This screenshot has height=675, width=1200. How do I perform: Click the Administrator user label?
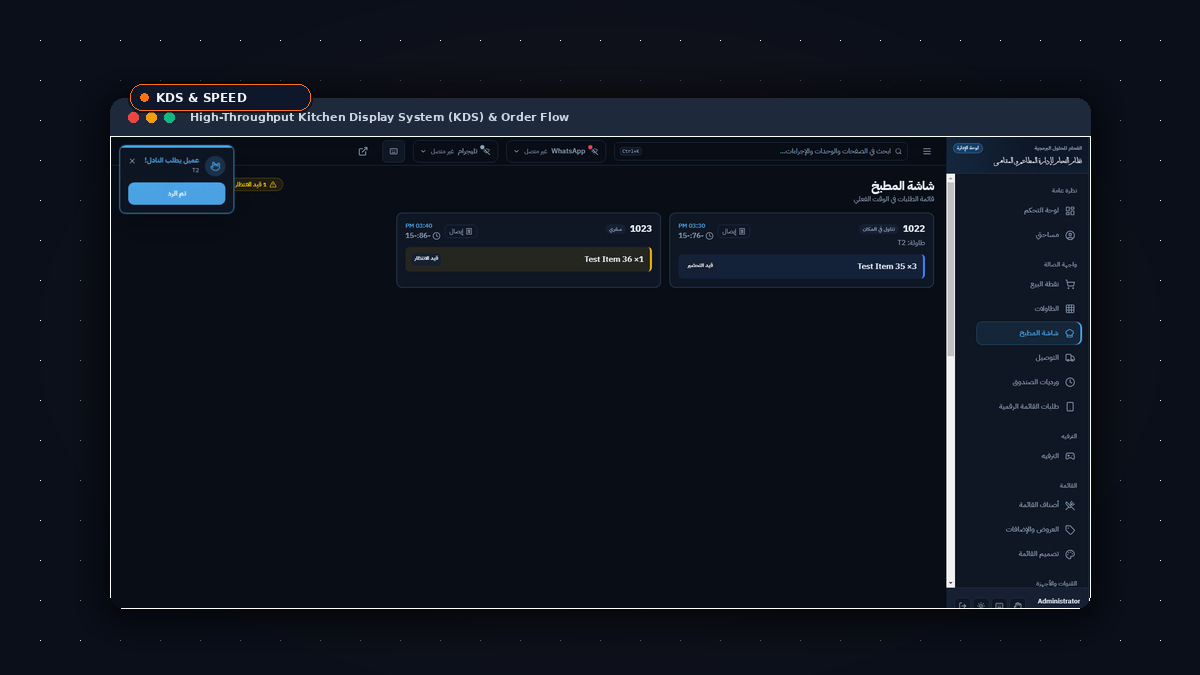coord(1059,601)
